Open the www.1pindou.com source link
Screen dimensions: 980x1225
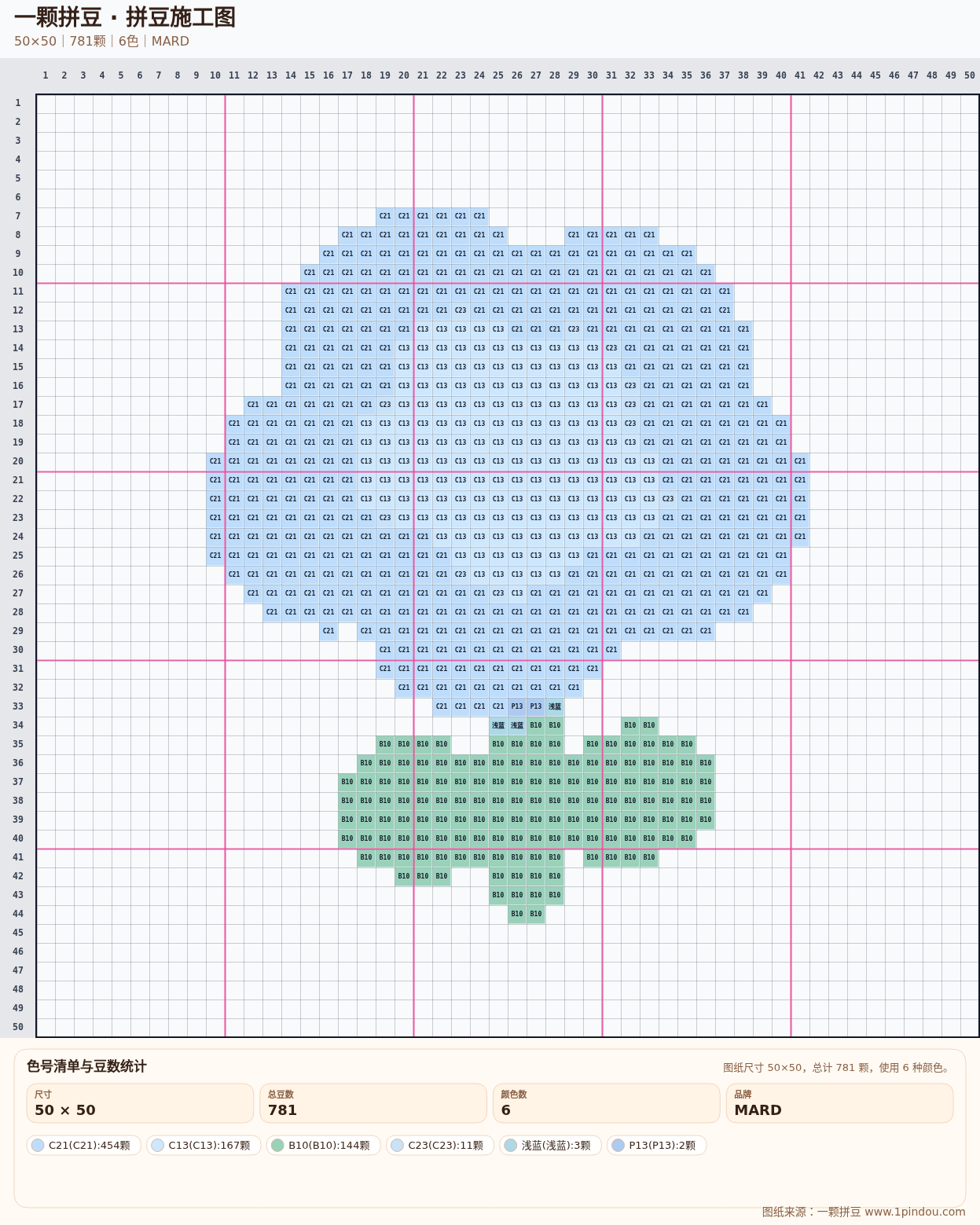tap(915, 1212)
